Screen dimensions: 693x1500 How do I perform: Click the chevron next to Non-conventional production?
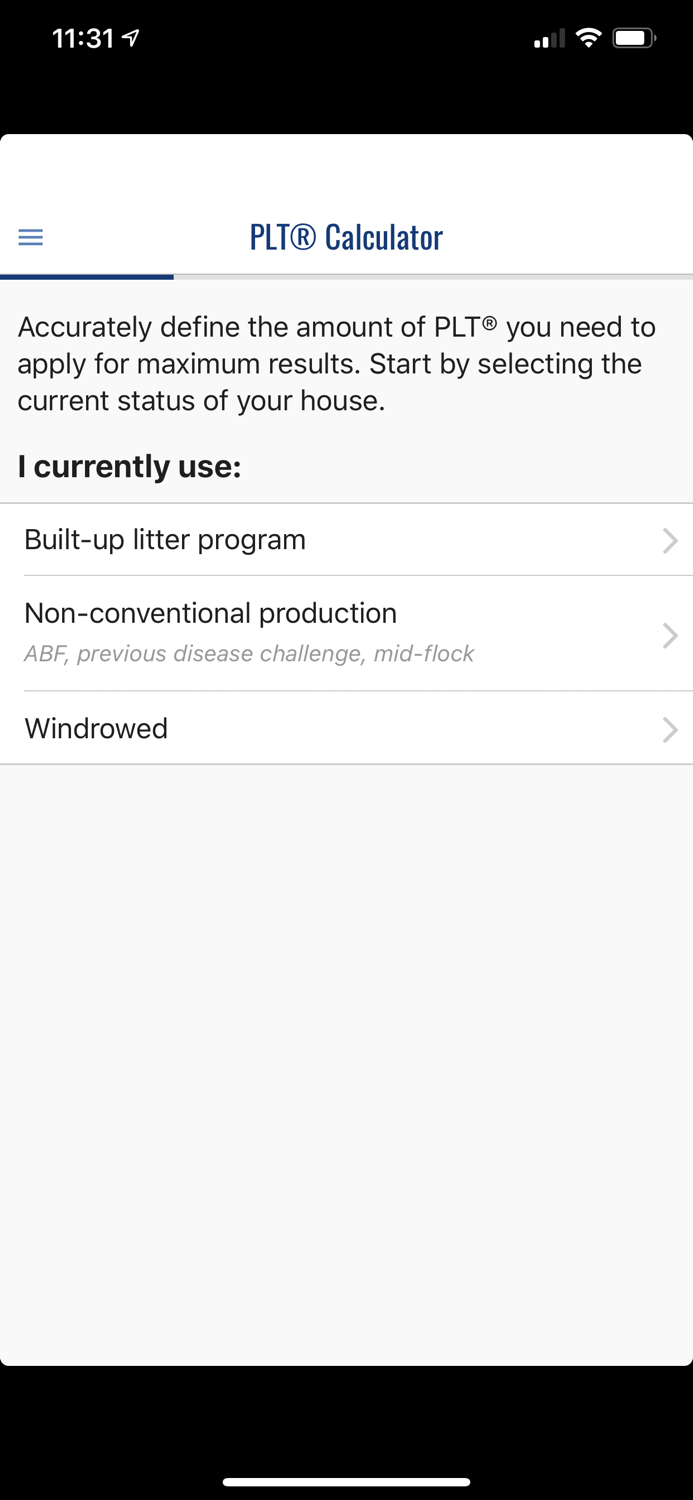pyautogui.click(x=670, y=635)
